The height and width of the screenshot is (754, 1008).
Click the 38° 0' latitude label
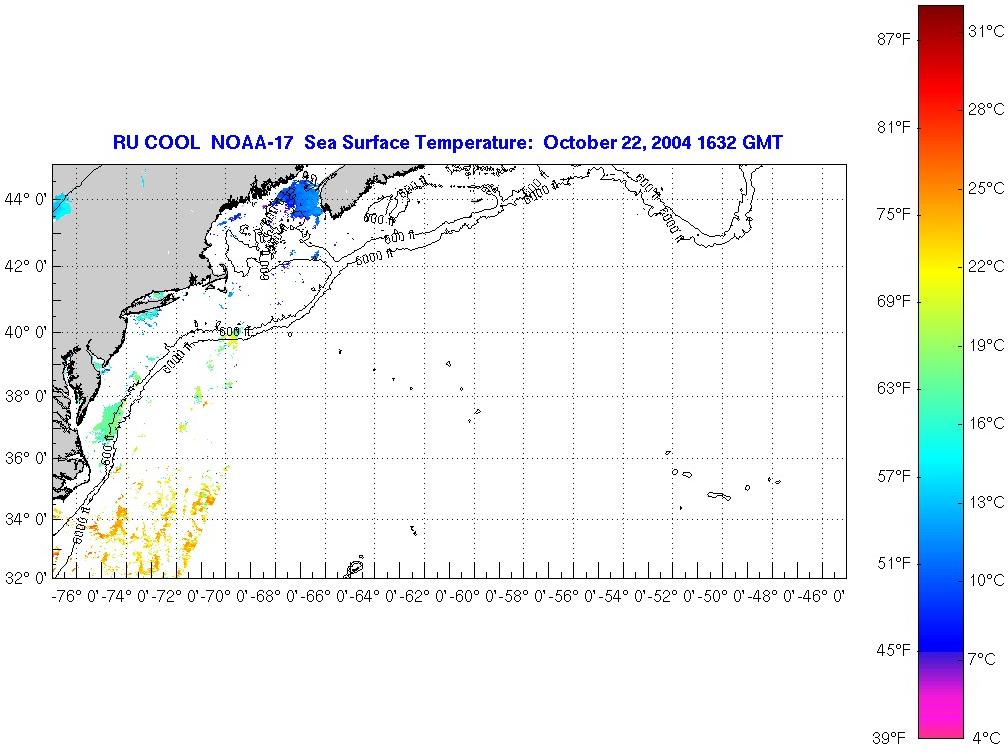click(25, 396)
